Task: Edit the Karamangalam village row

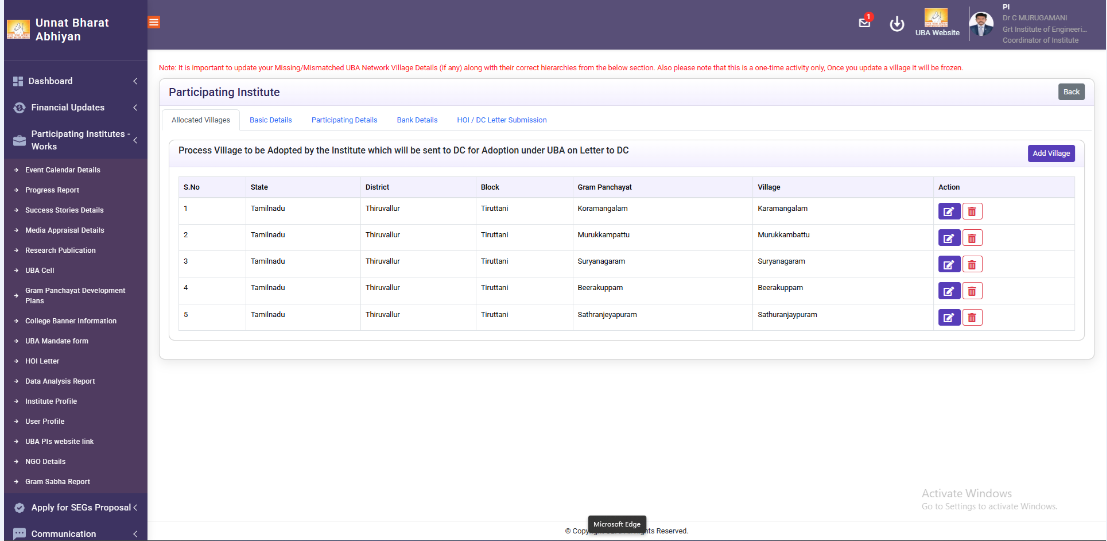Action: point(948,211)
